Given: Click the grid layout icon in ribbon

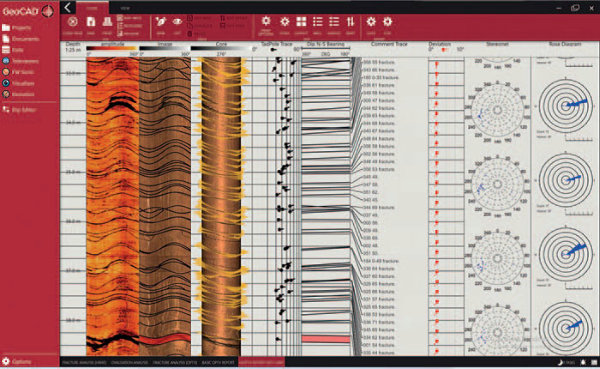Looking at the screenshot, I should pos(301,22).
